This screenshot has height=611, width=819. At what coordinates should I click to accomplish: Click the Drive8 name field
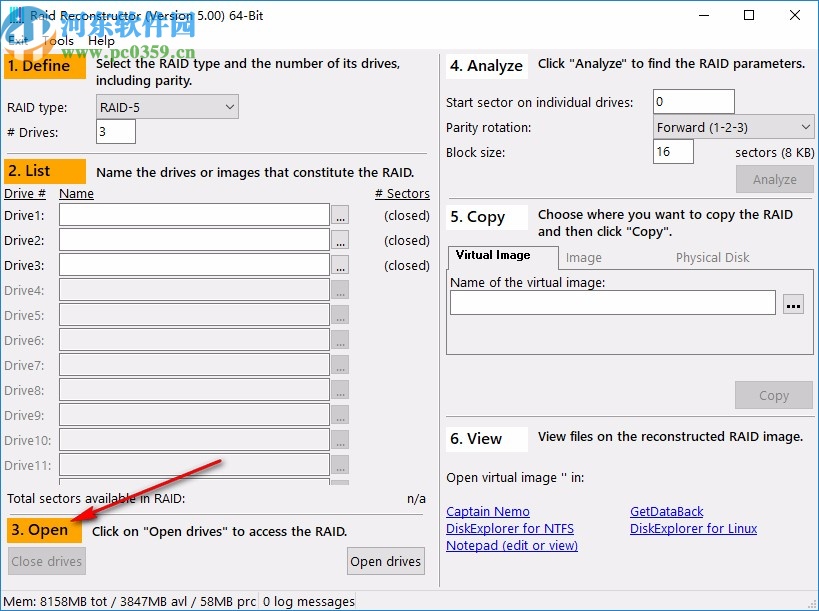(194, 390)
